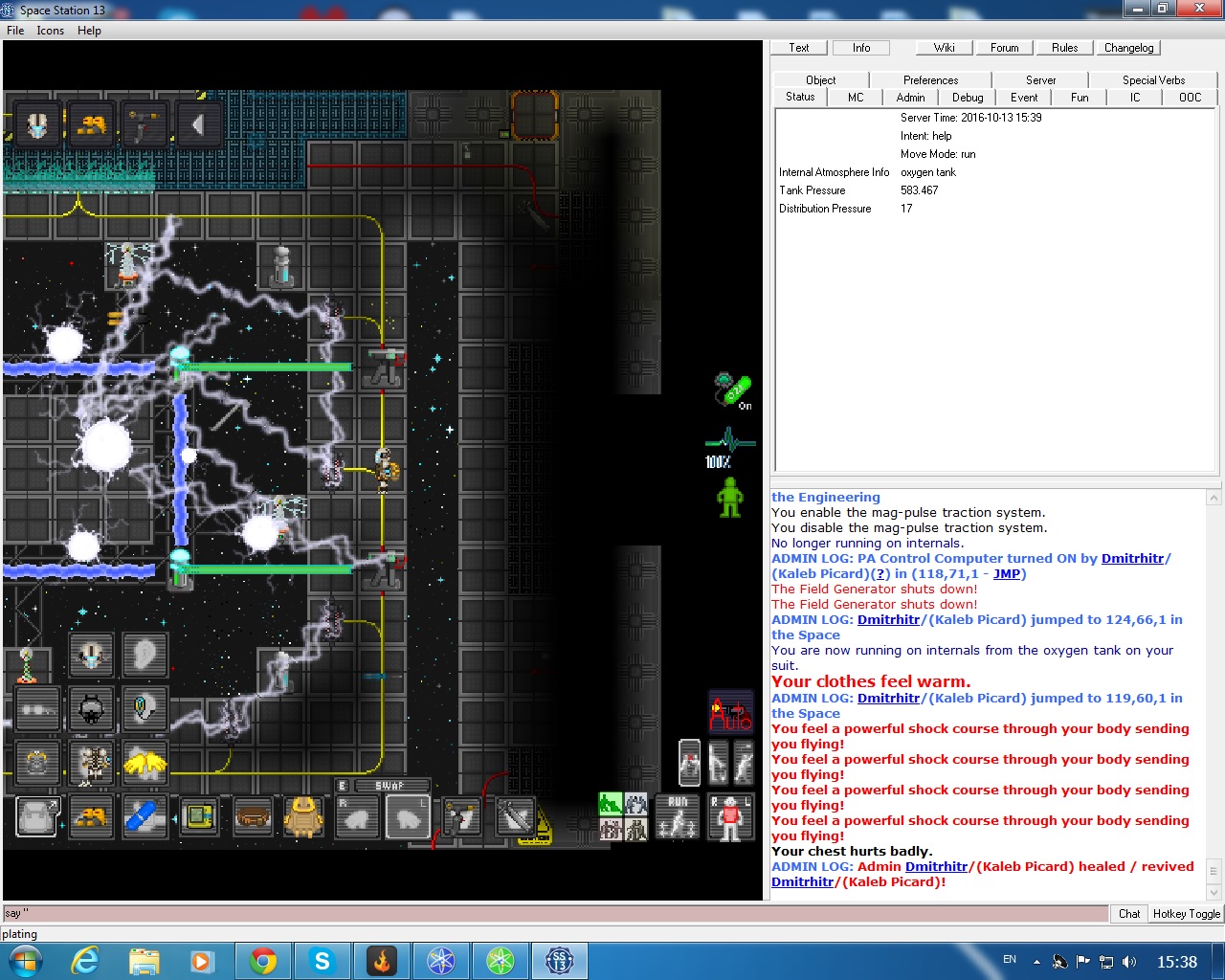Click the shoes slot with magboots
Screen dimensions: 1225x980
tap(91, 817)
